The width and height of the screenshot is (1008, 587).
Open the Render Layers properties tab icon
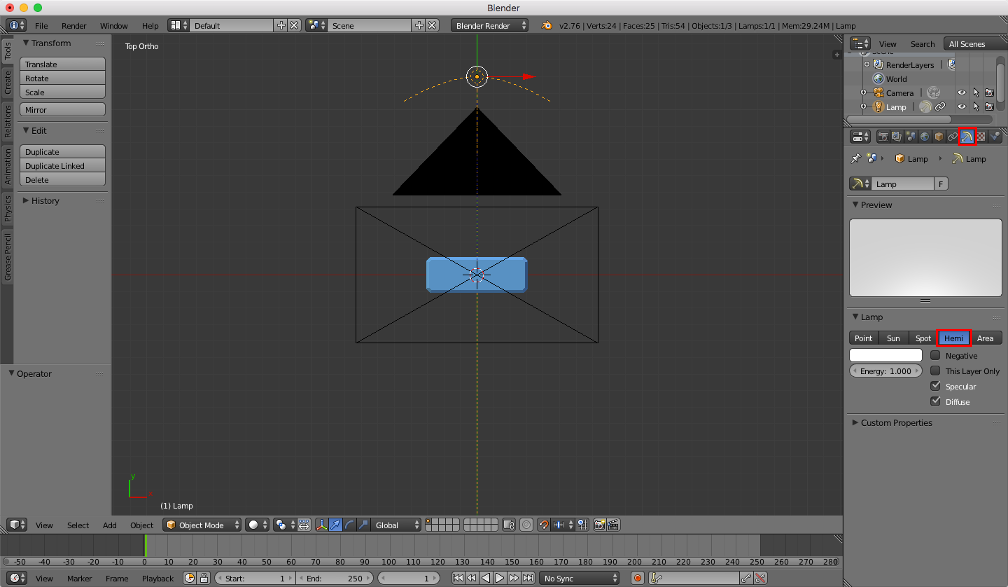pos(896,136)
